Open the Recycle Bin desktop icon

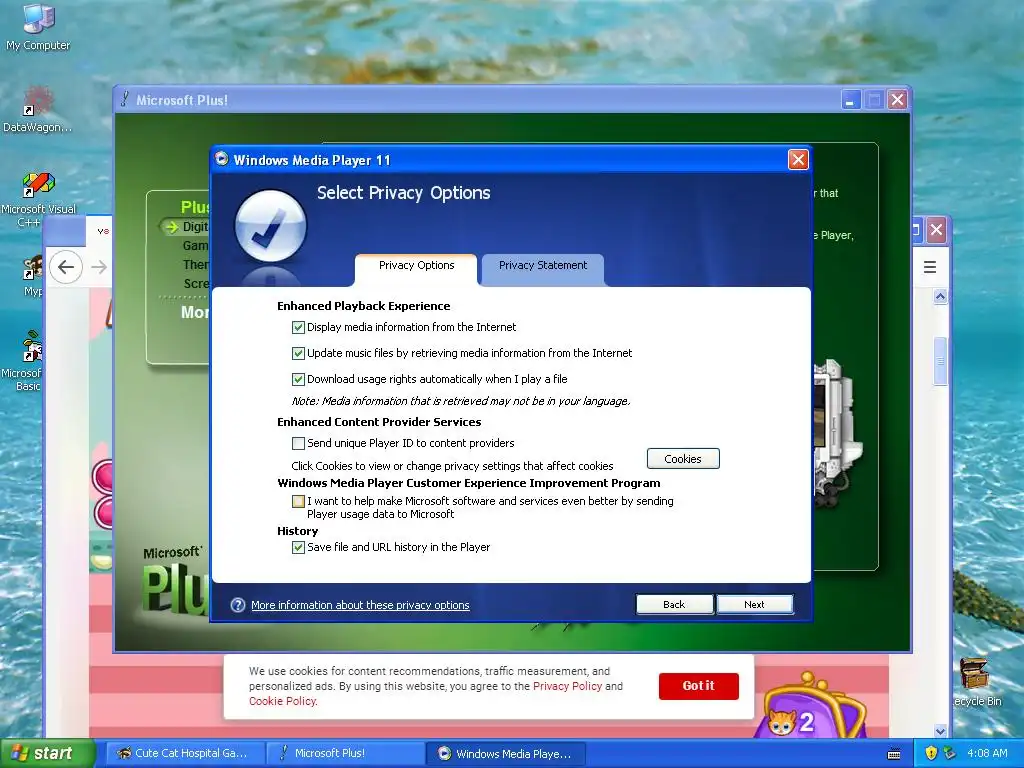pyautogui.click(x=976, y=682)
